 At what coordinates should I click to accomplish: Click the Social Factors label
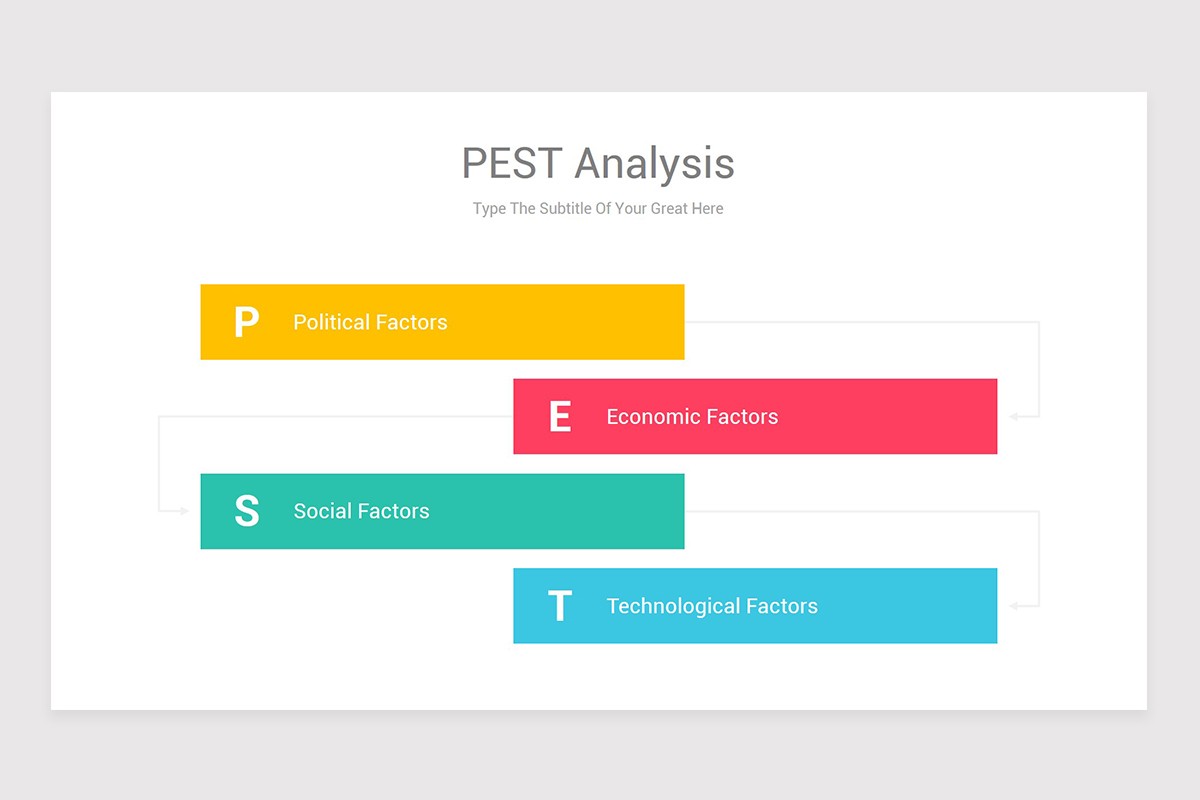[361, 511]
